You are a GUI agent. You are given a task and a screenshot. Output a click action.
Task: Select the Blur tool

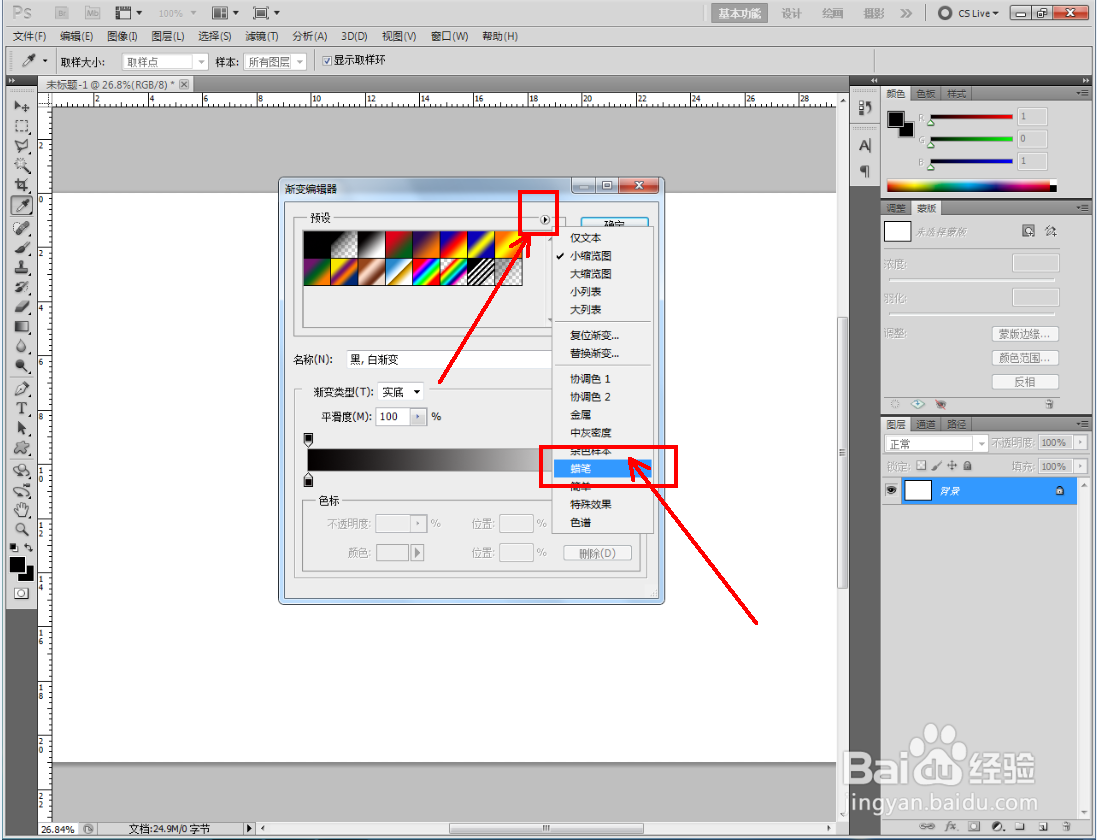22,346
